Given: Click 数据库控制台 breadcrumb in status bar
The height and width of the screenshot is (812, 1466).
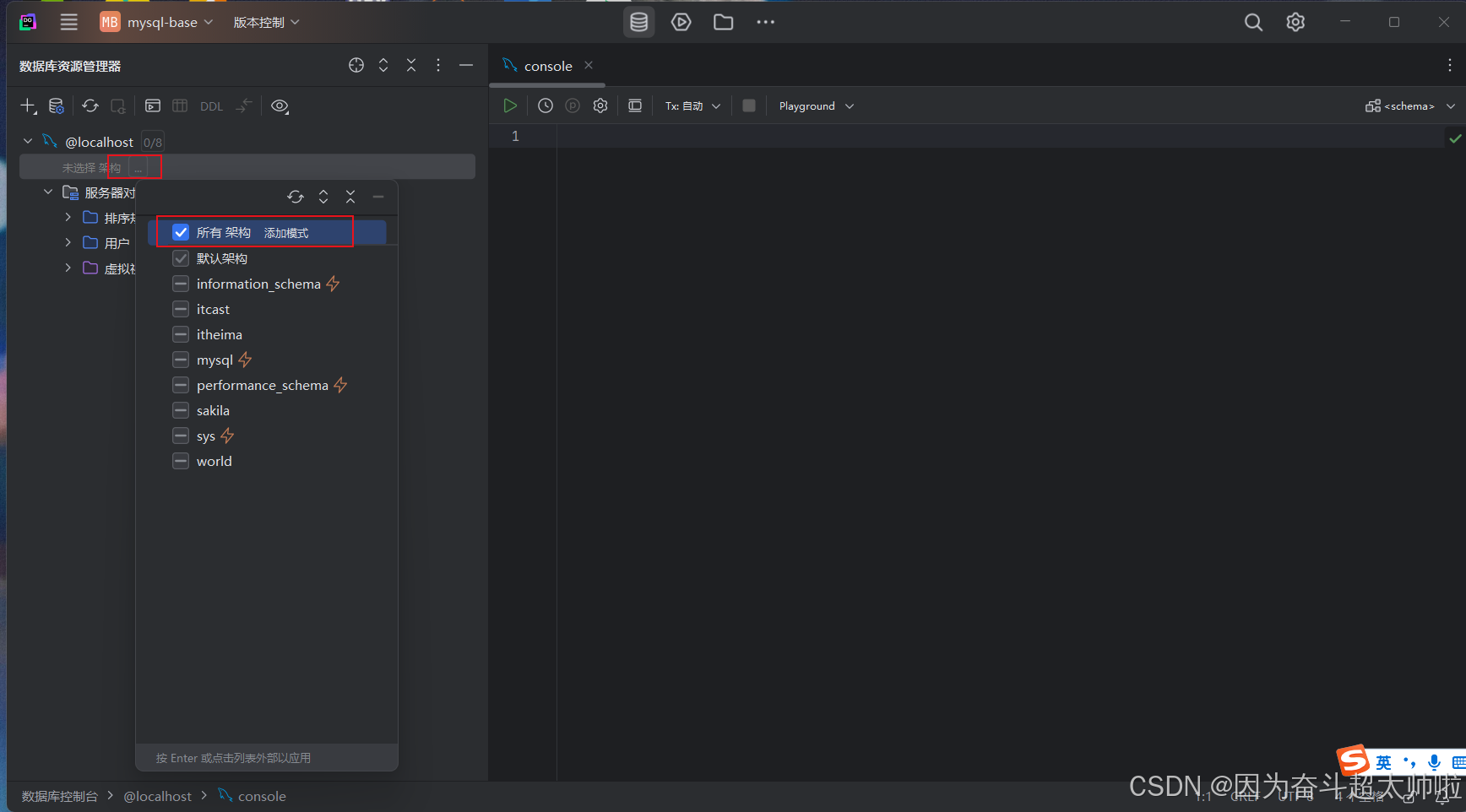Looking at the screenshot, I should (60, 797).
